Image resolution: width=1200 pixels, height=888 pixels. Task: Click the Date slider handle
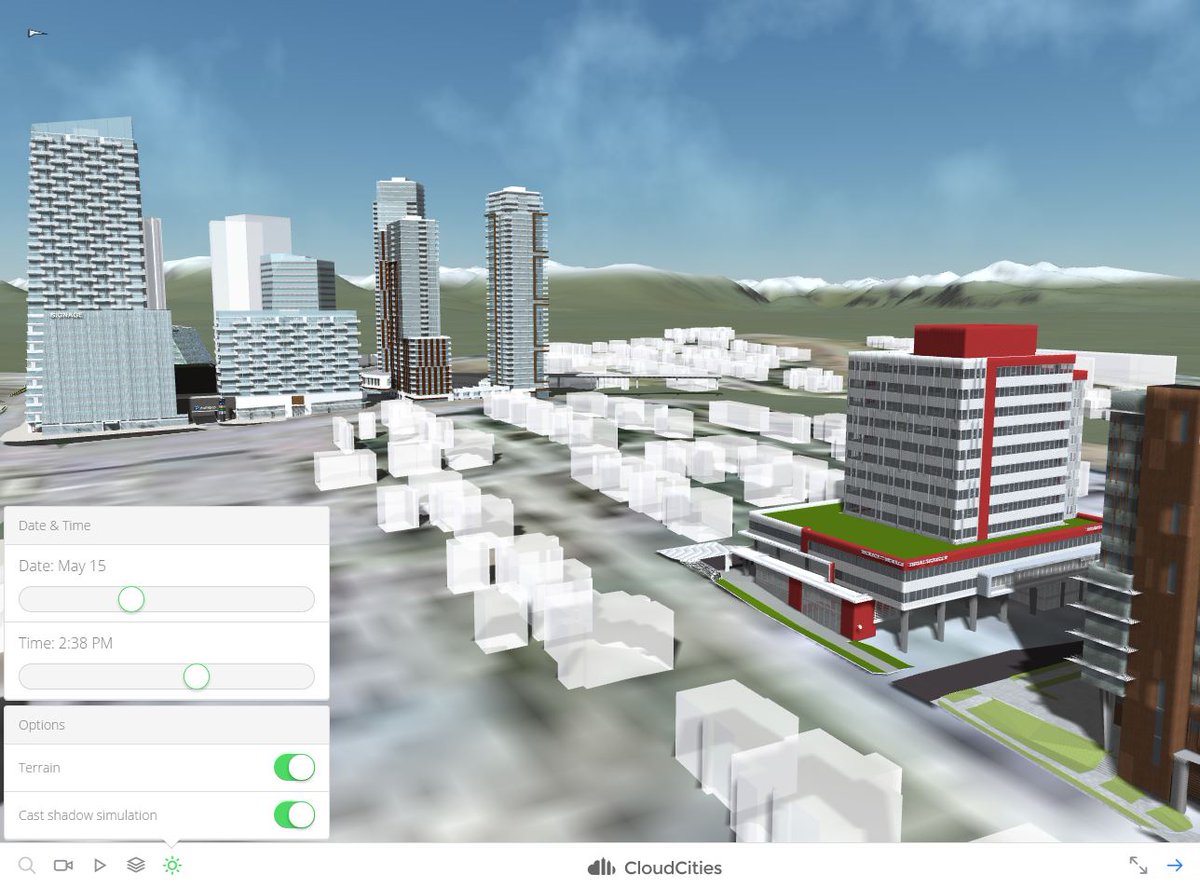point(131,599)
